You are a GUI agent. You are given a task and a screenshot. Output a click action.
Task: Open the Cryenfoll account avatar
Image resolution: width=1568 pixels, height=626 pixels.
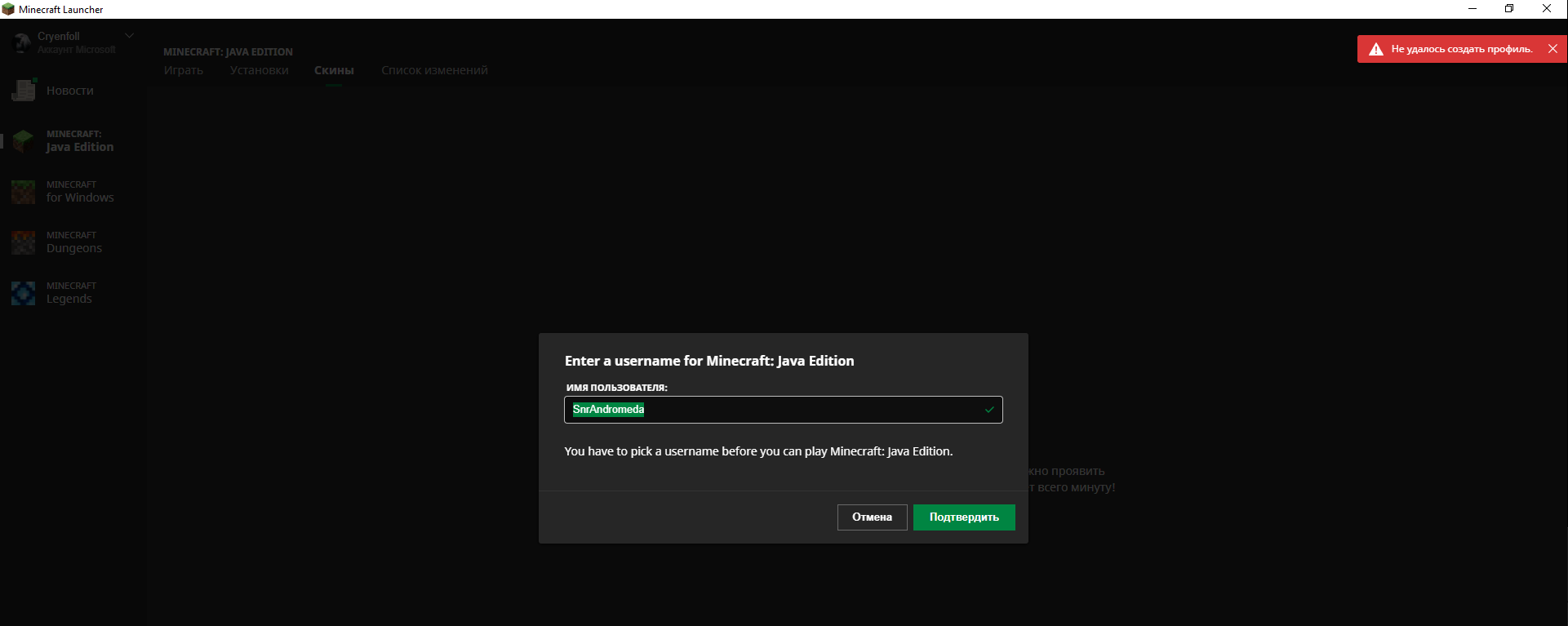(22, 42)
